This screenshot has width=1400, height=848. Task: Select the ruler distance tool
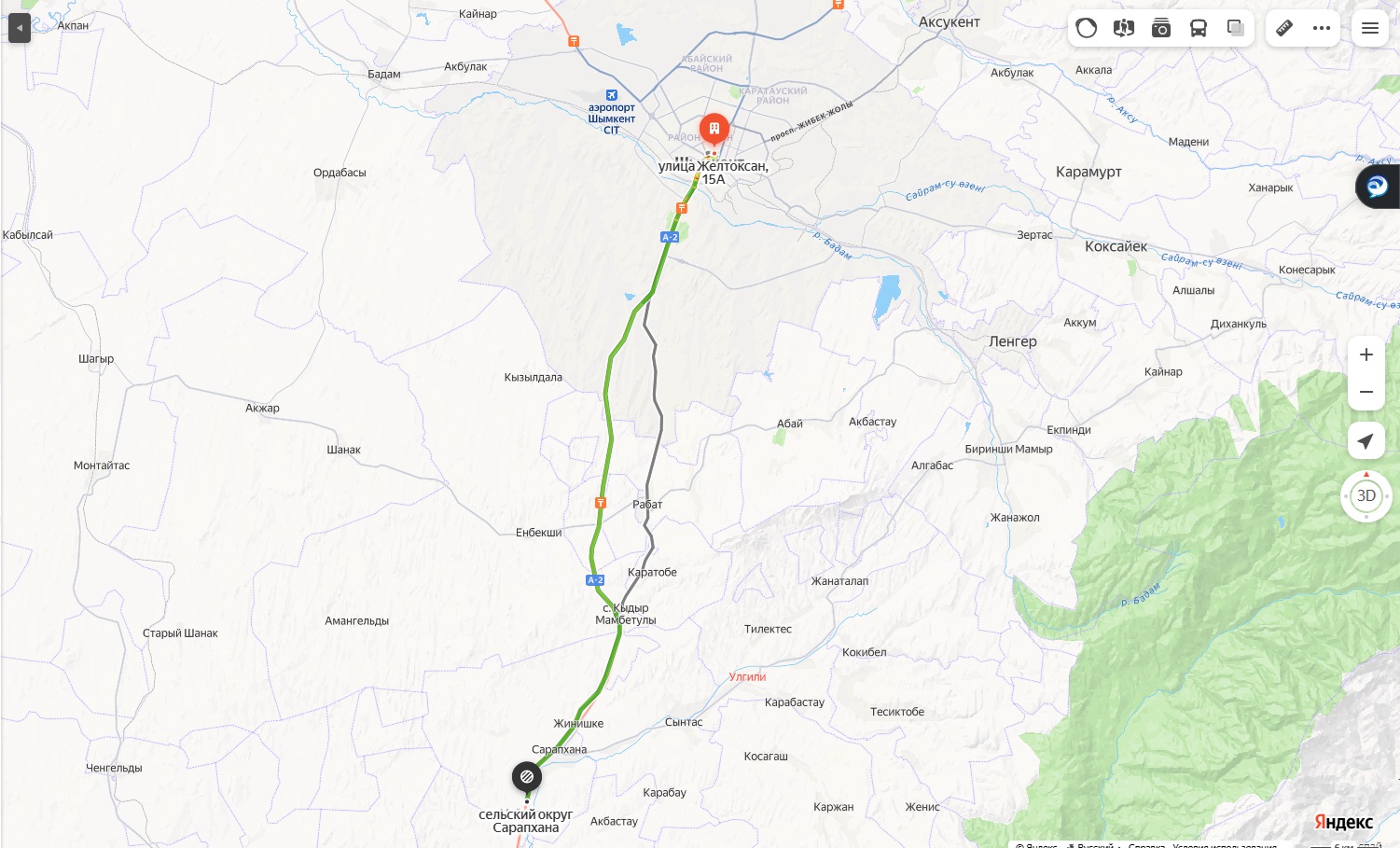click(x=1284, y=28)
